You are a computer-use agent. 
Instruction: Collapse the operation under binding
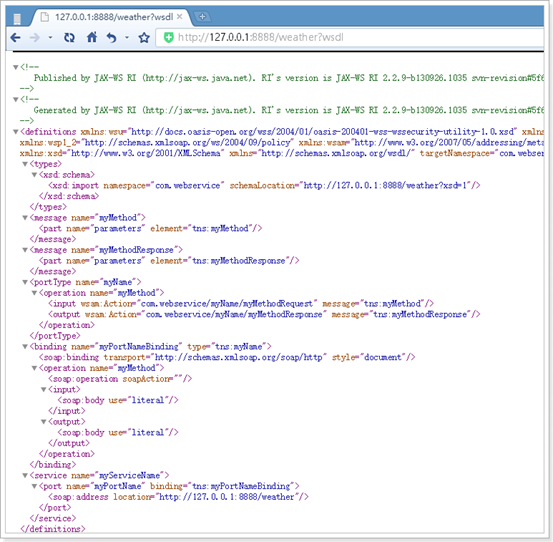(x=34, y=368)
